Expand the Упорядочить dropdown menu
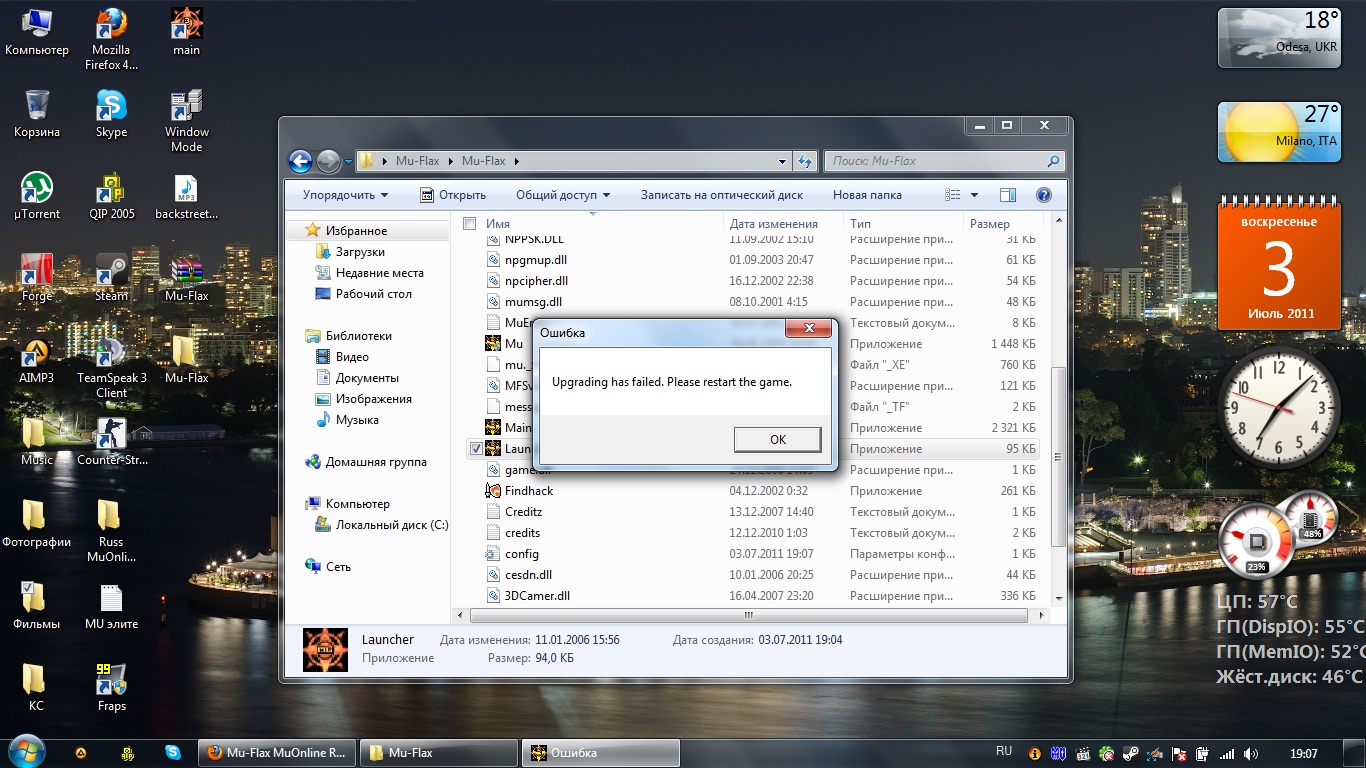Image resolution: width=1366 pixels, height=768 pixels. click(x=345, y=195)
